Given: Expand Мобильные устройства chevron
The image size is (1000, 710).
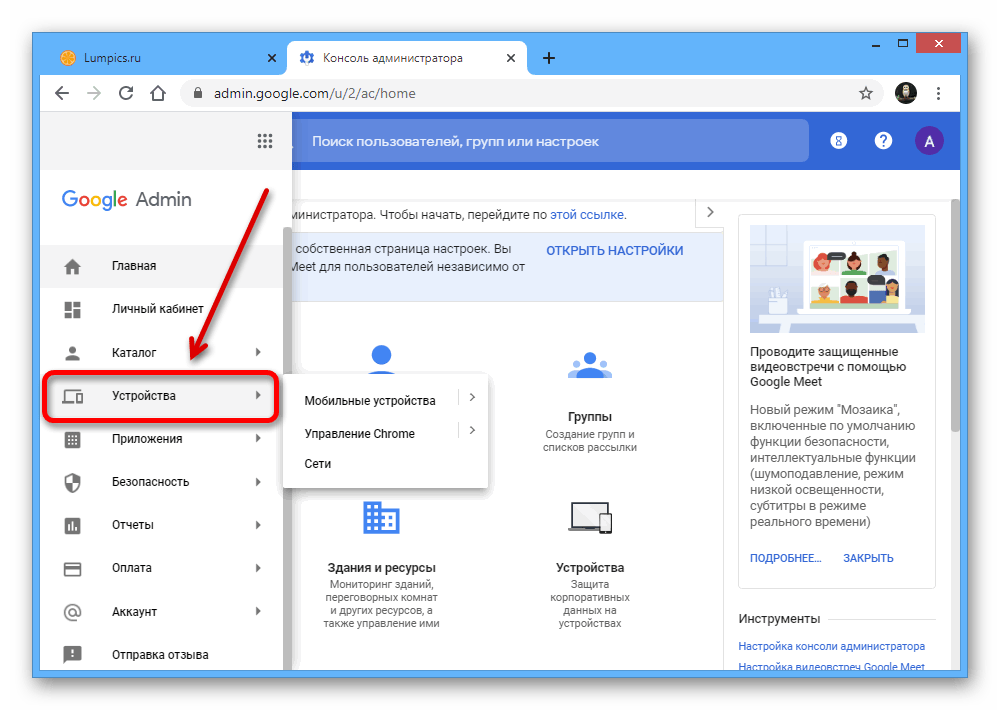Looking at the screenshot, I should (472, 397).
